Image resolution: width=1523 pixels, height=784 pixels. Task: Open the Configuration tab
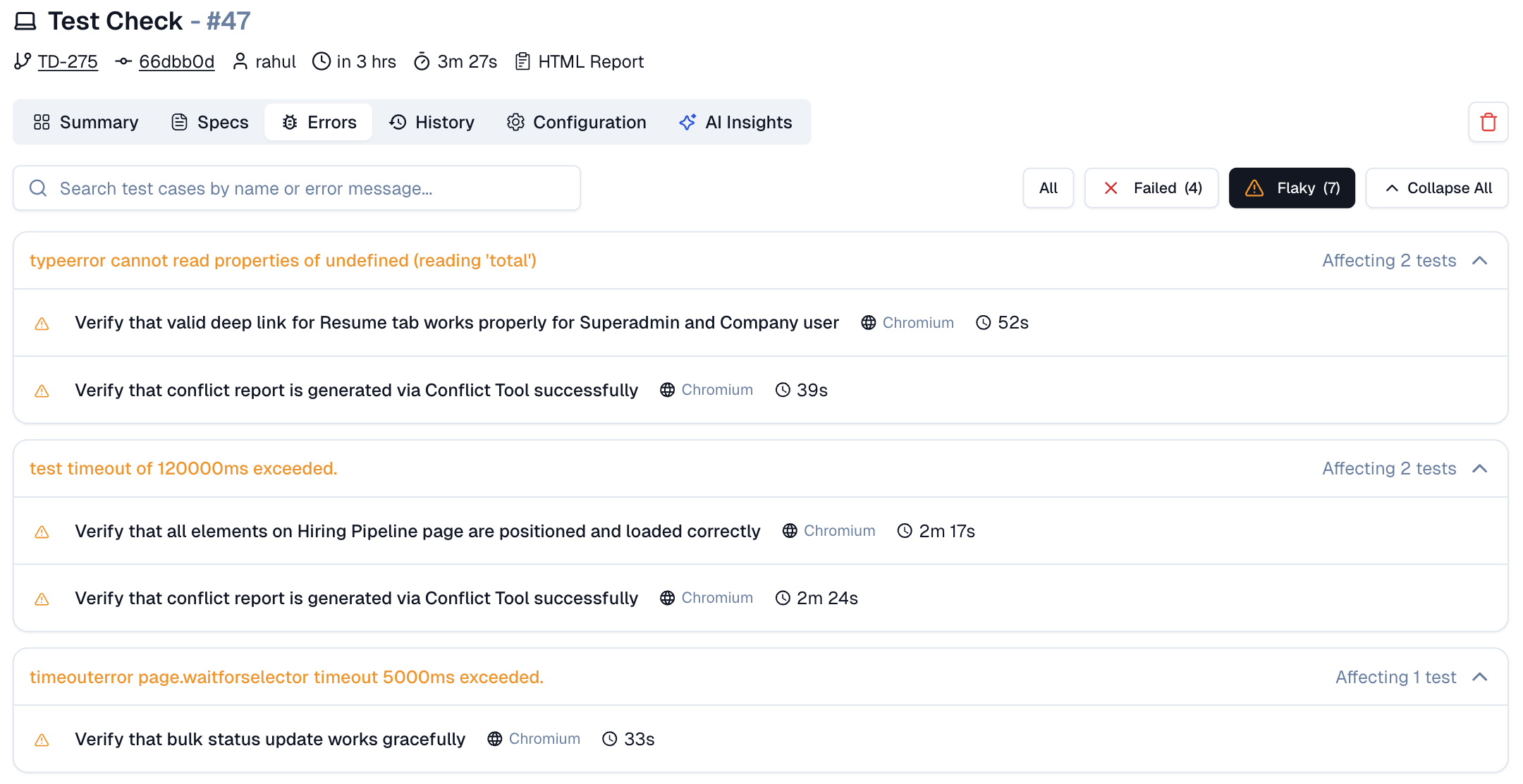576,122
